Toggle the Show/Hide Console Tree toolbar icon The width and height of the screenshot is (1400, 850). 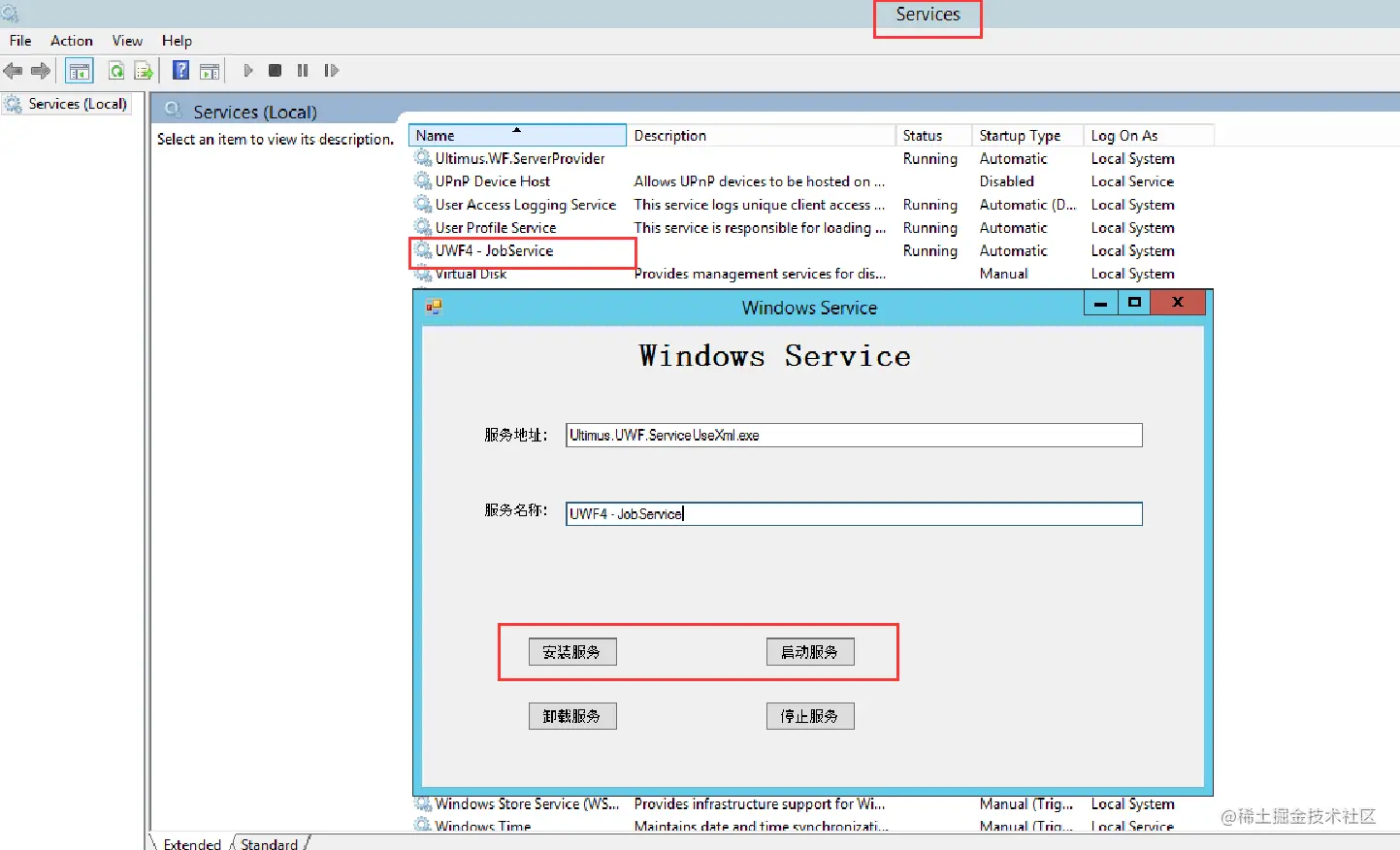click(80, 71)
